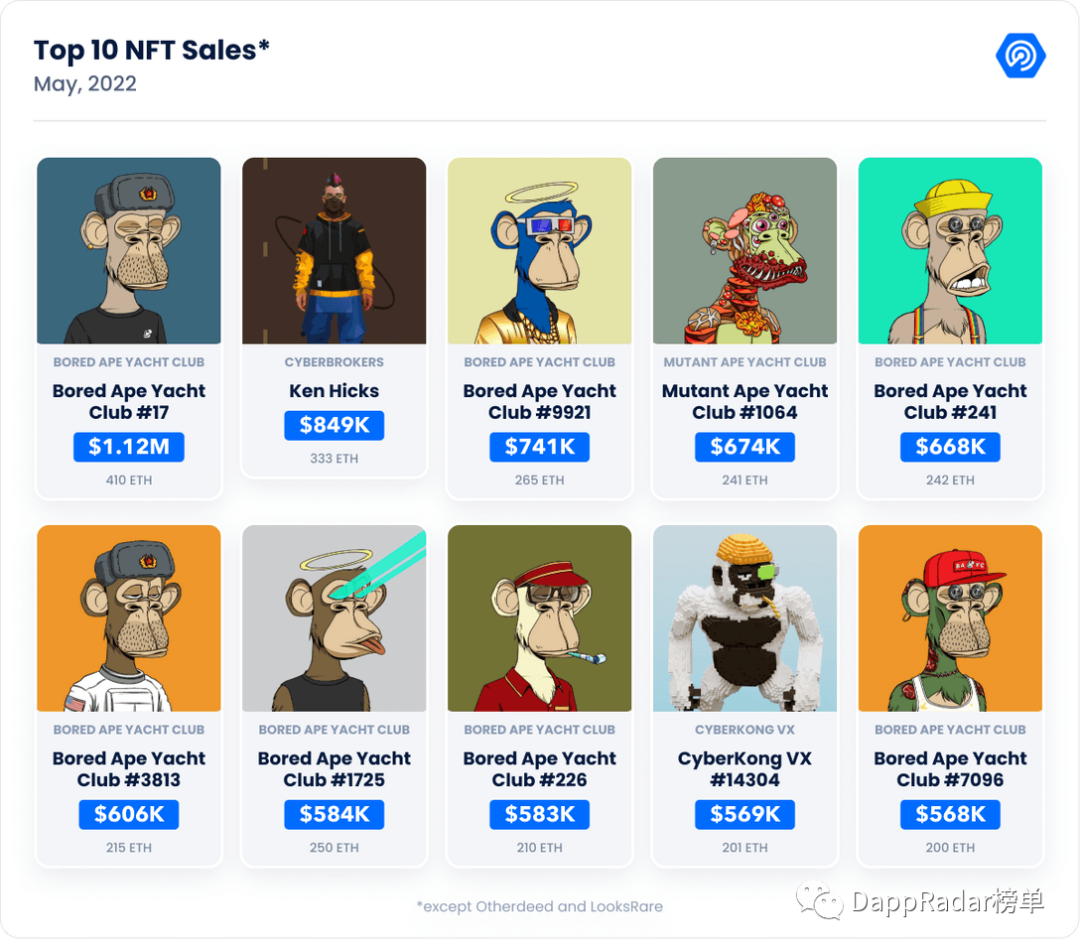Click the $674K price badge
The width and height of the screenshot is (1080, 952).
[x=745, y=446]
